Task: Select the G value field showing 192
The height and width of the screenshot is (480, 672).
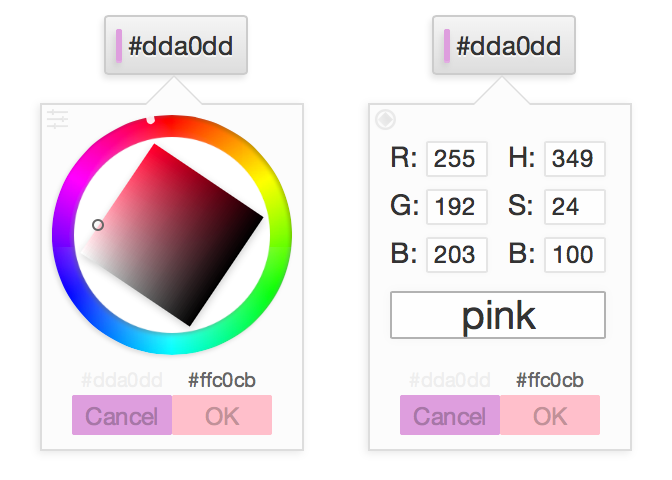Action: [457, 207]
